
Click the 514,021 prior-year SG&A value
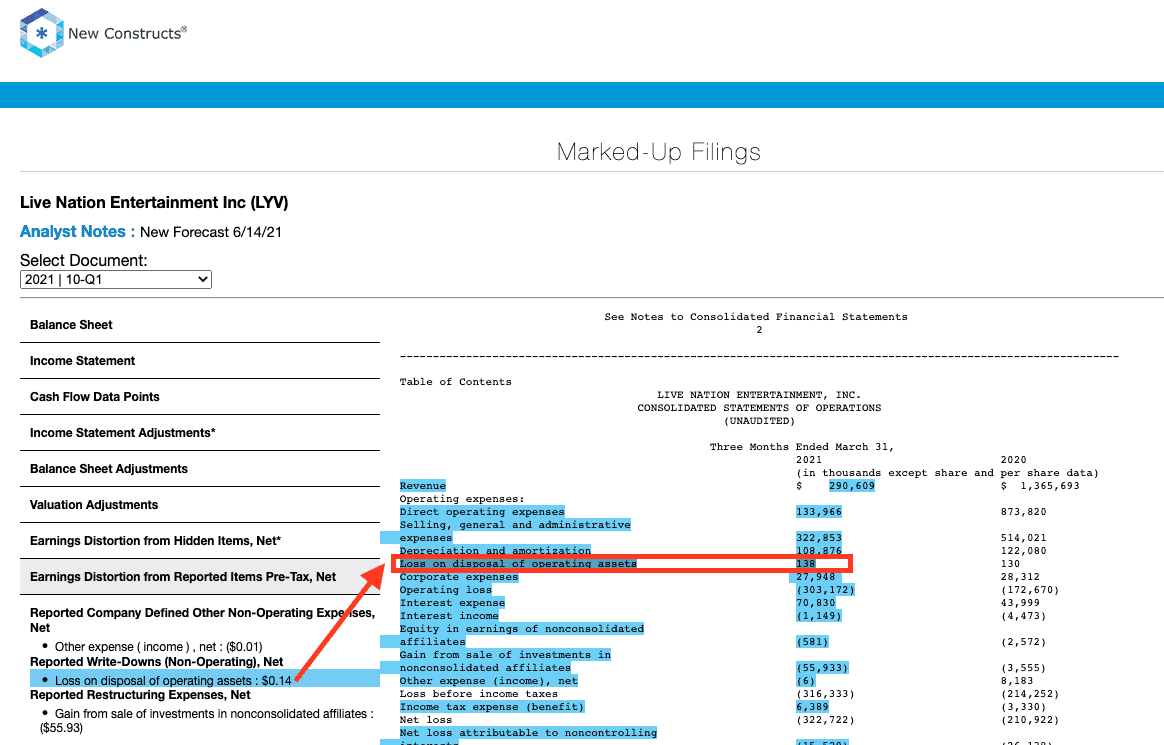pyautogui.click(x=1024, y=538)
